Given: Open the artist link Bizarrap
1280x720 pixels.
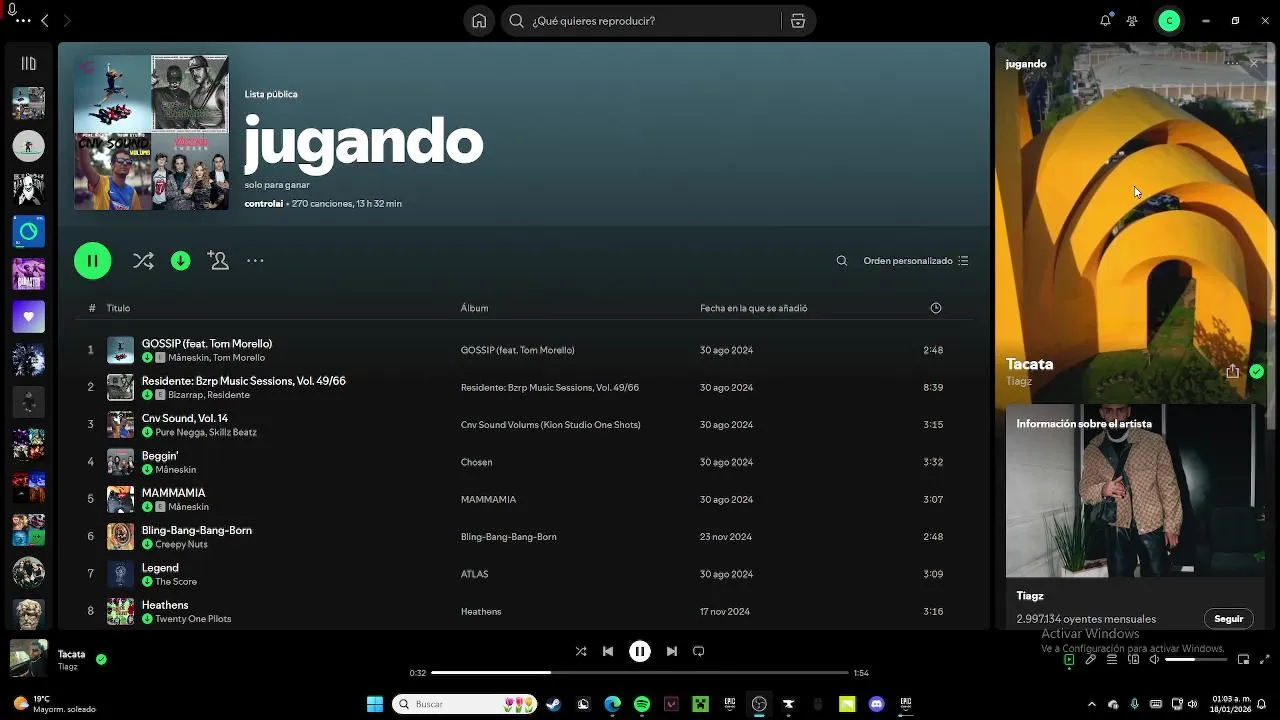Looking at the screenshot, I should tap(186, 395).
